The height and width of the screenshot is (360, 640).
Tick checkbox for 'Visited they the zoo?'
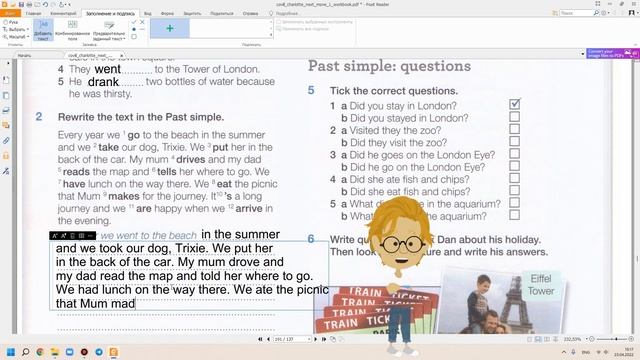point(514,129)
